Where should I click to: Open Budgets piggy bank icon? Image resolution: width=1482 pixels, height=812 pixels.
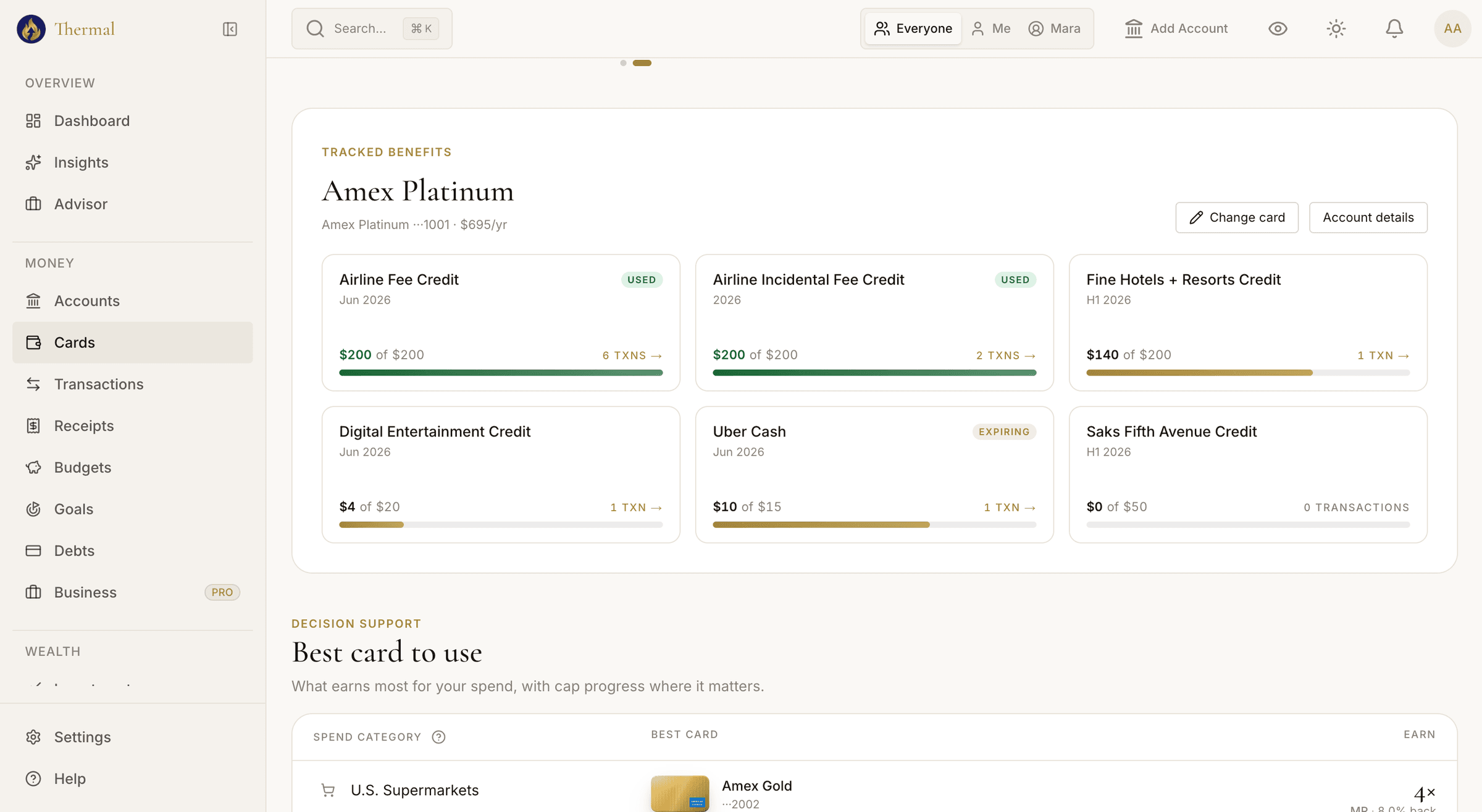[33, 467]
